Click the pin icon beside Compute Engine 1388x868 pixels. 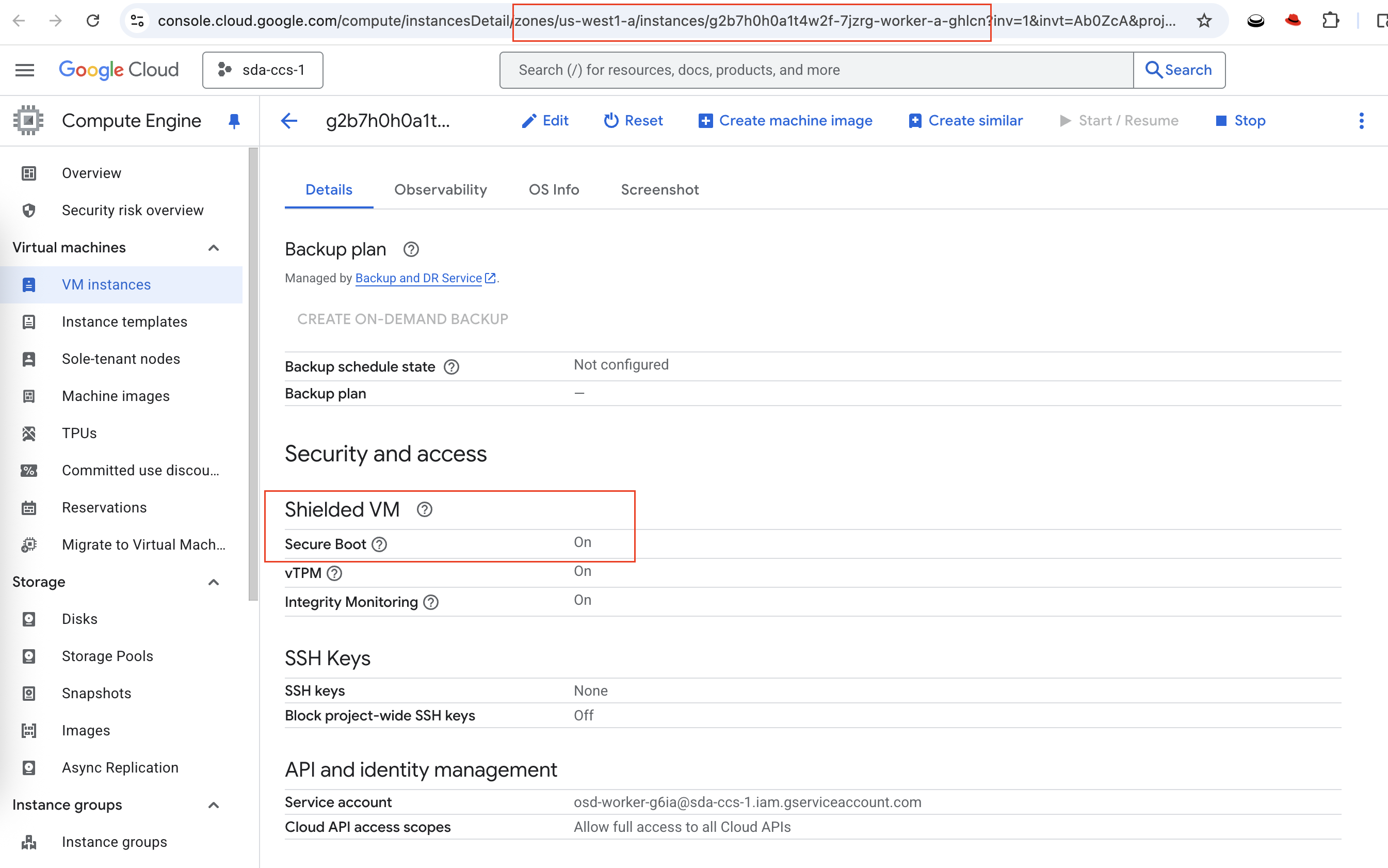click(x=234, y=121)
